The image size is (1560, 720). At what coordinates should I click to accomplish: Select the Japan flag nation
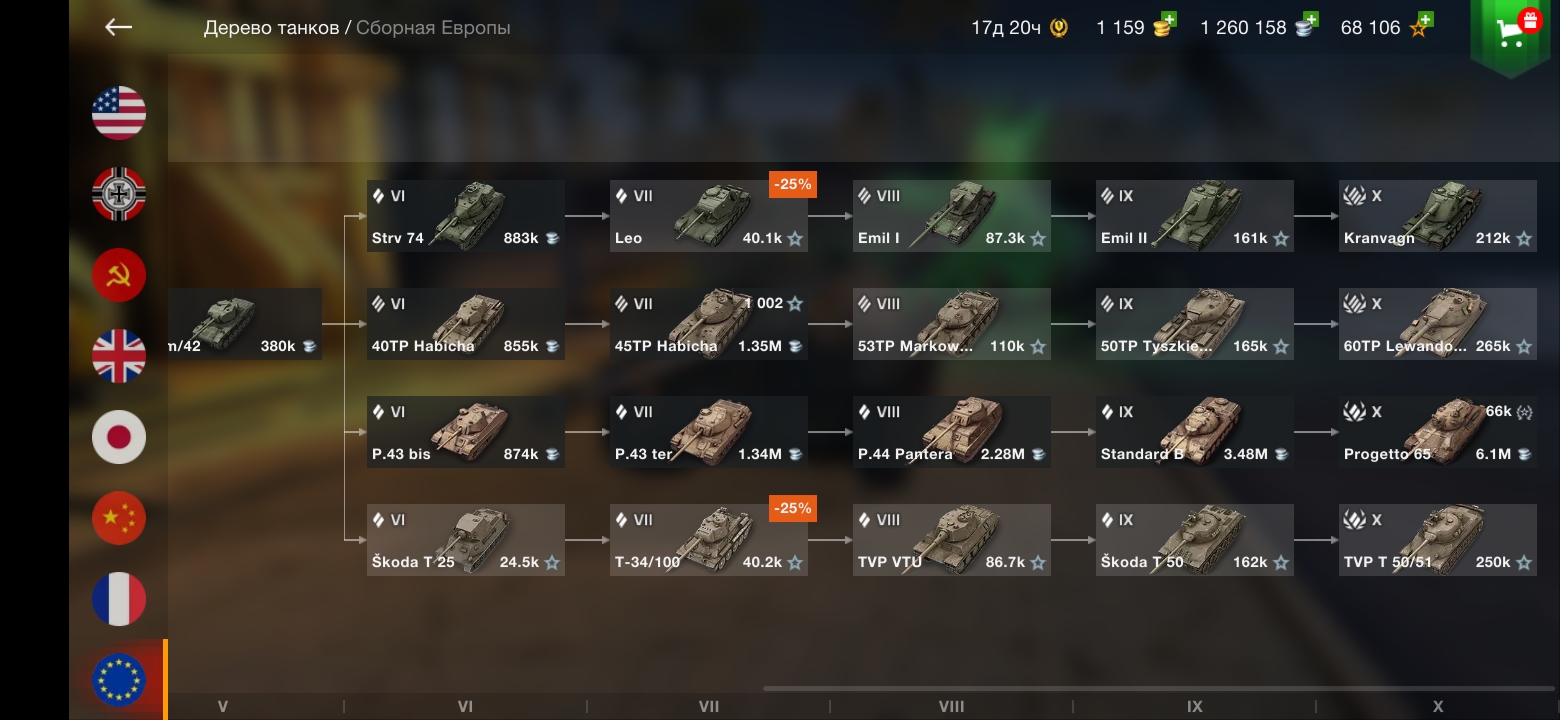click(x=119, y=437)
